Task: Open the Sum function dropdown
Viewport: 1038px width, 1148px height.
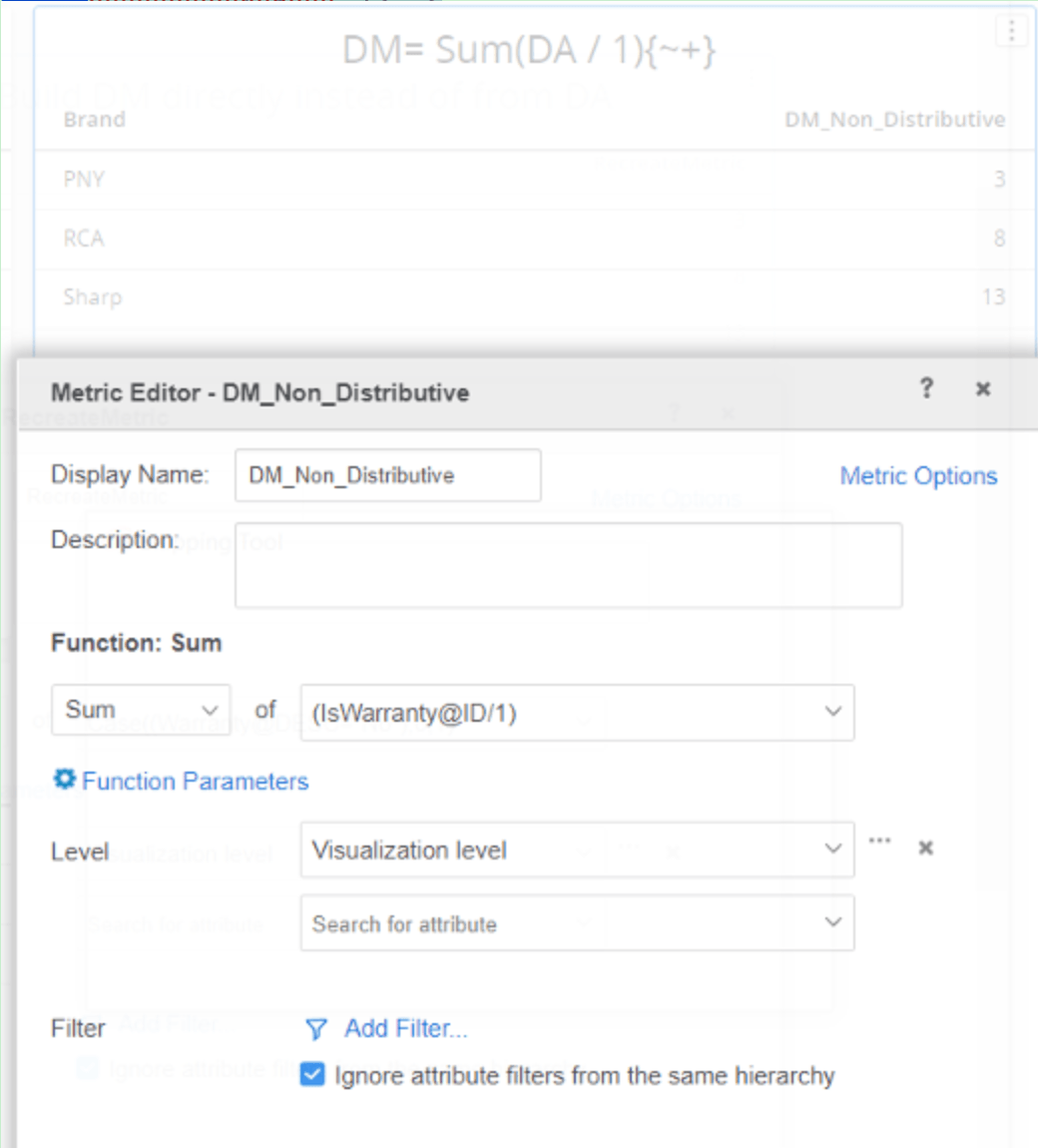Action: (141, 710)
